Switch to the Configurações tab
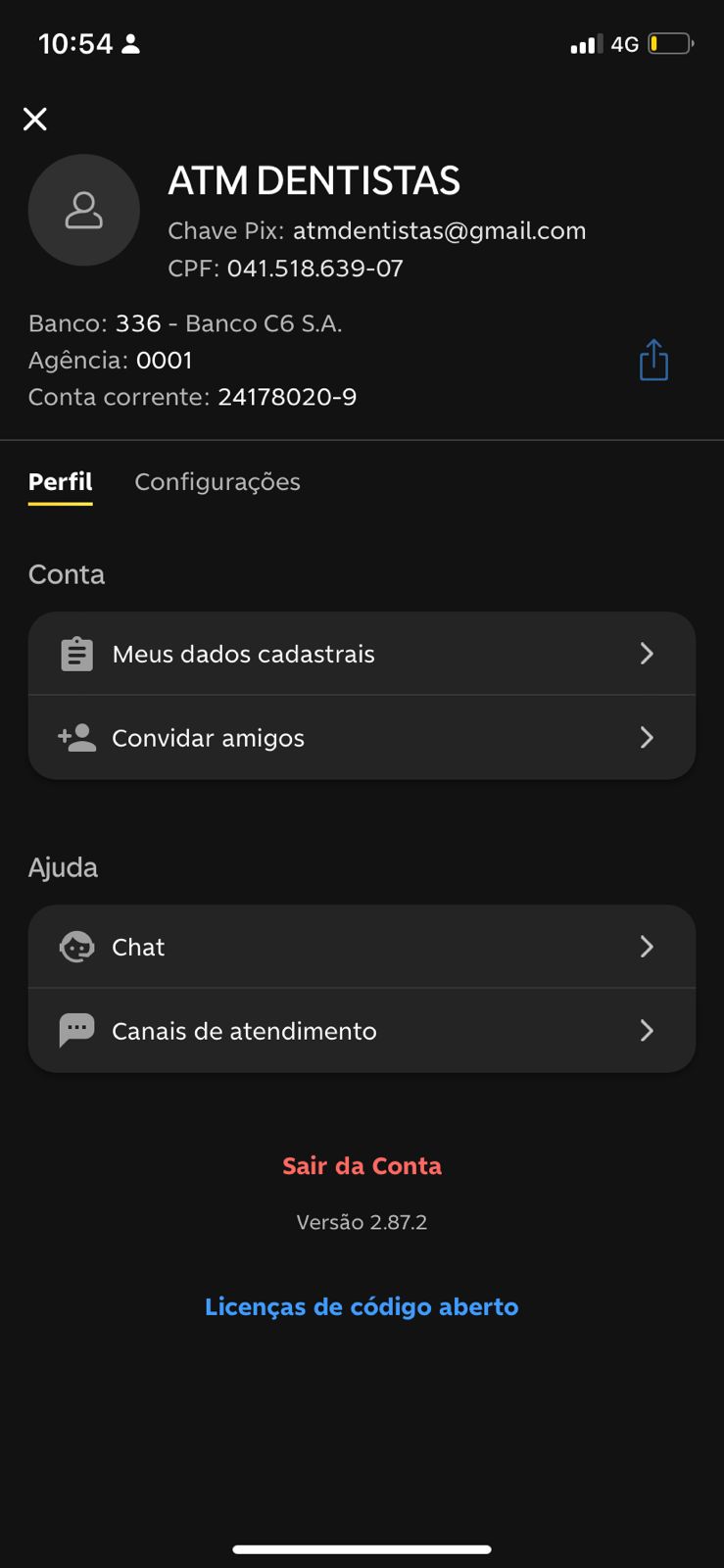This screenshot has height=1568, width=724. [217, 482]
